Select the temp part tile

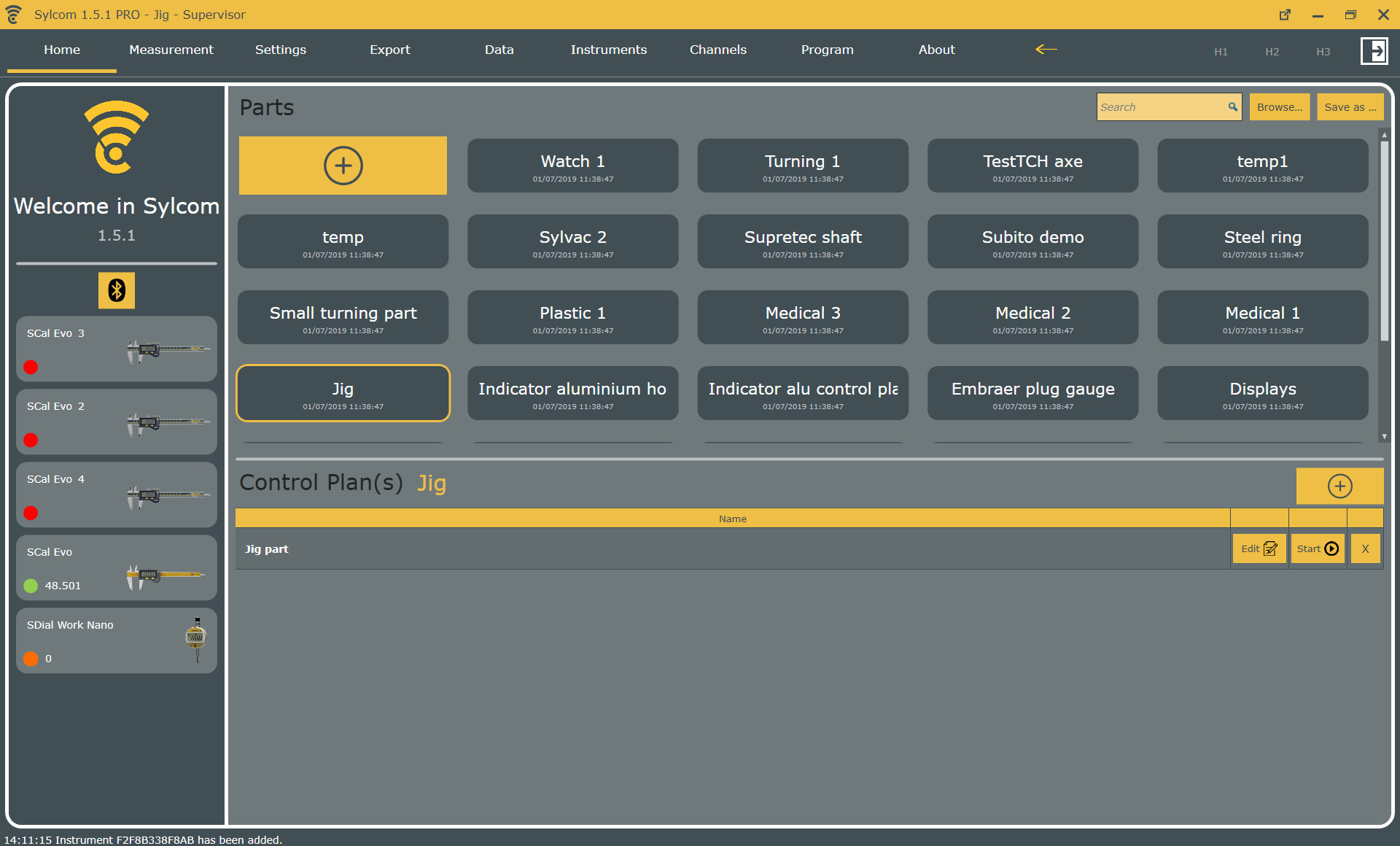tap(343, 241)
